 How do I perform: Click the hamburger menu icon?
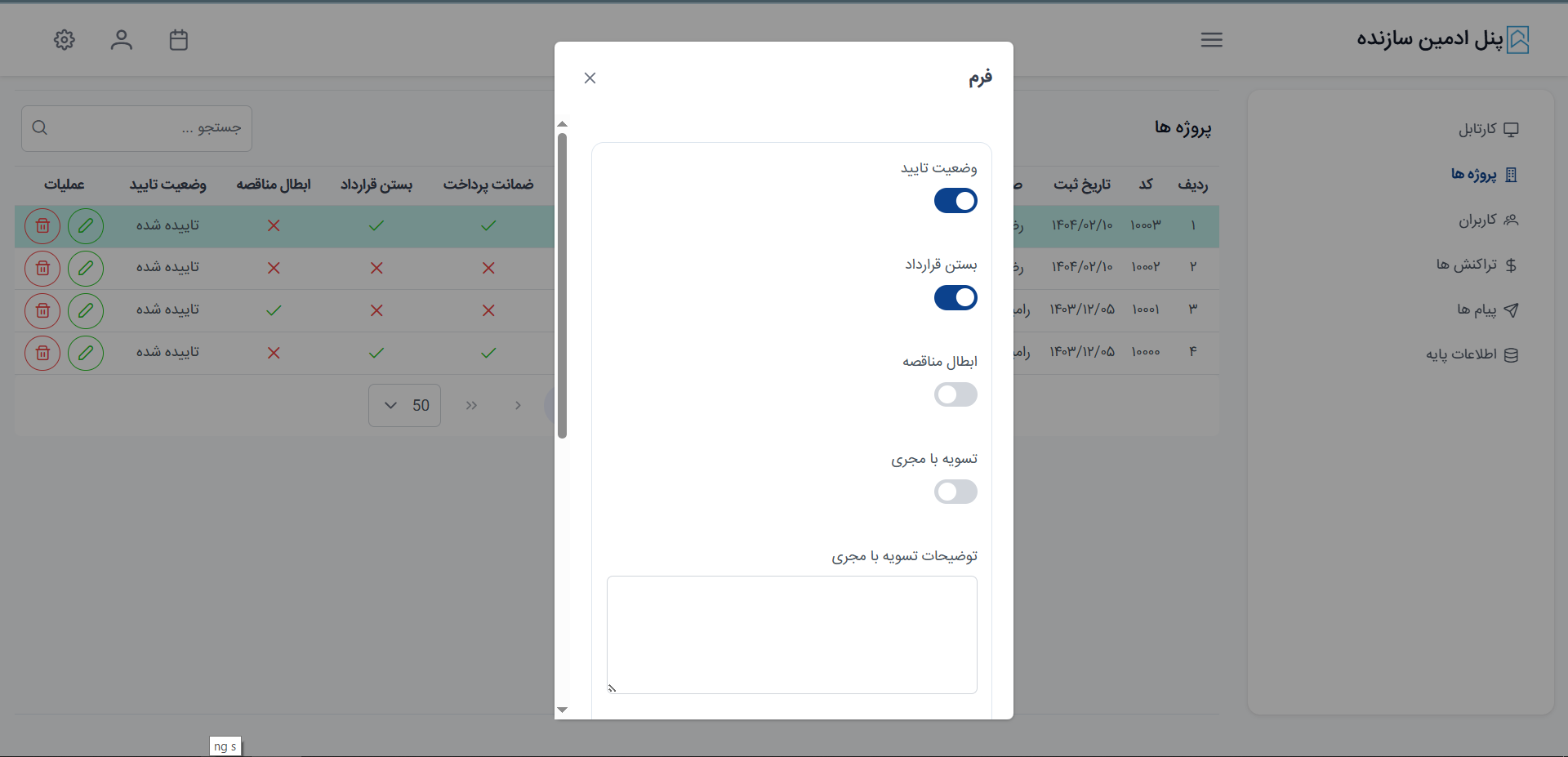(x=1211, y=40)
